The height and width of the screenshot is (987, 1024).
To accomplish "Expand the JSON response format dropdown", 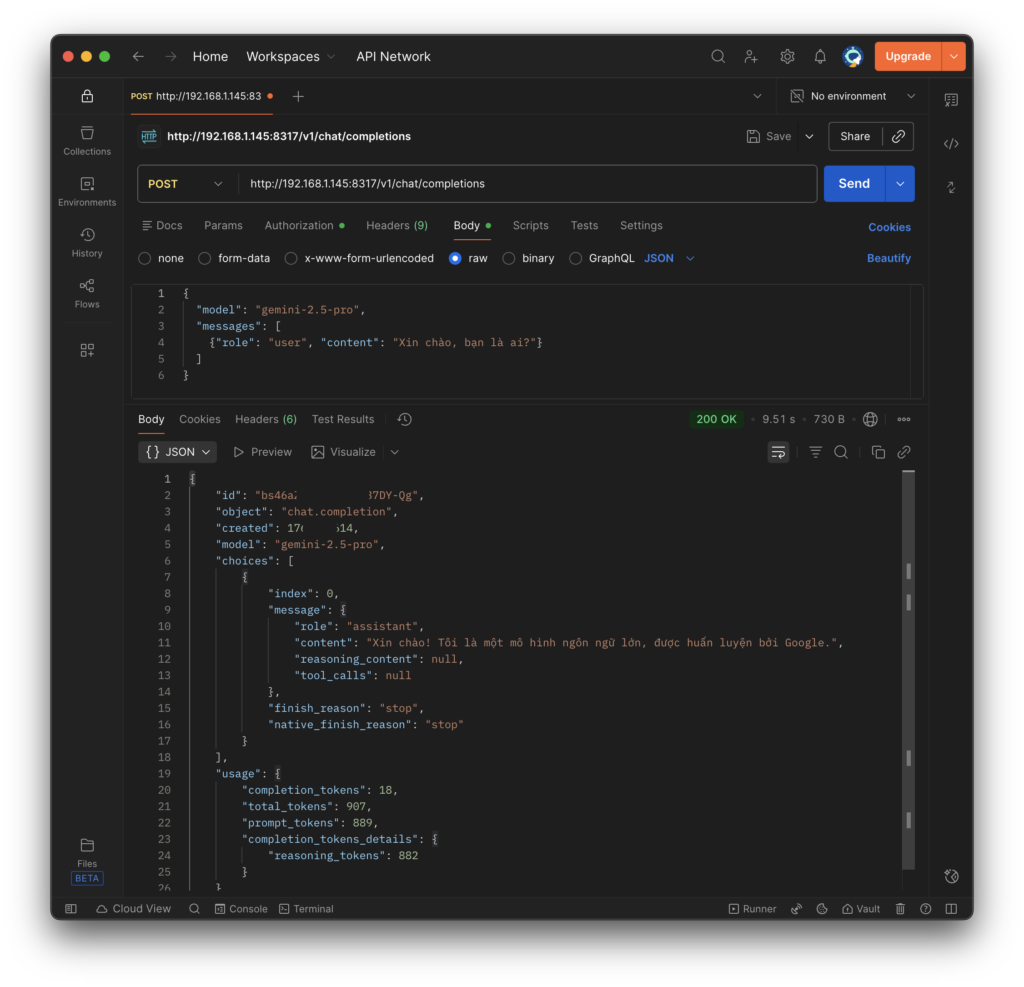I will [x=179, y=452].
